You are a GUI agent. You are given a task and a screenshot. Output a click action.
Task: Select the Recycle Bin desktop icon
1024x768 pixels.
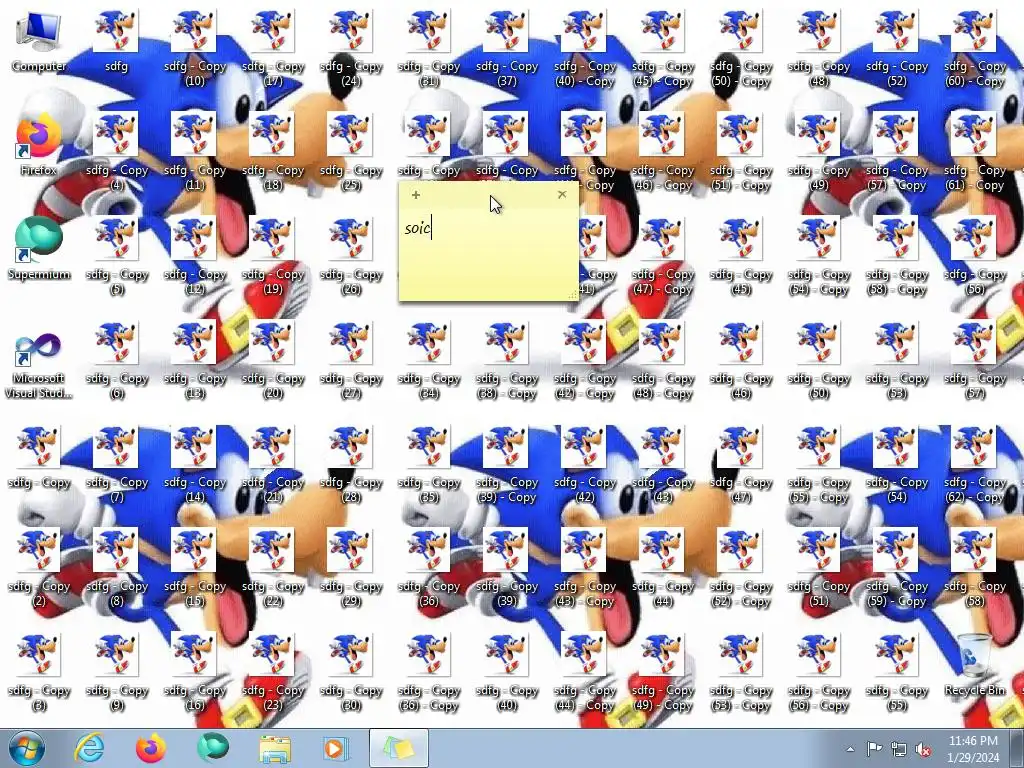click(x=974, y=665)
